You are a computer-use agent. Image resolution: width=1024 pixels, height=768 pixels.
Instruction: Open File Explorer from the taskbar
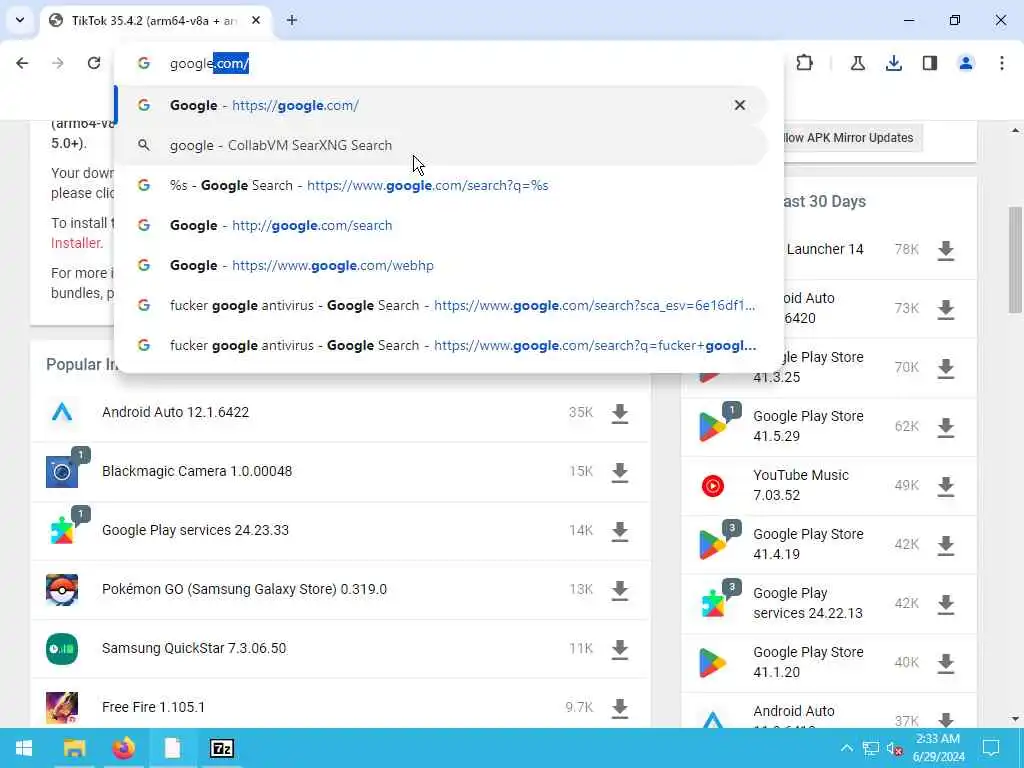tap(74, 748)
